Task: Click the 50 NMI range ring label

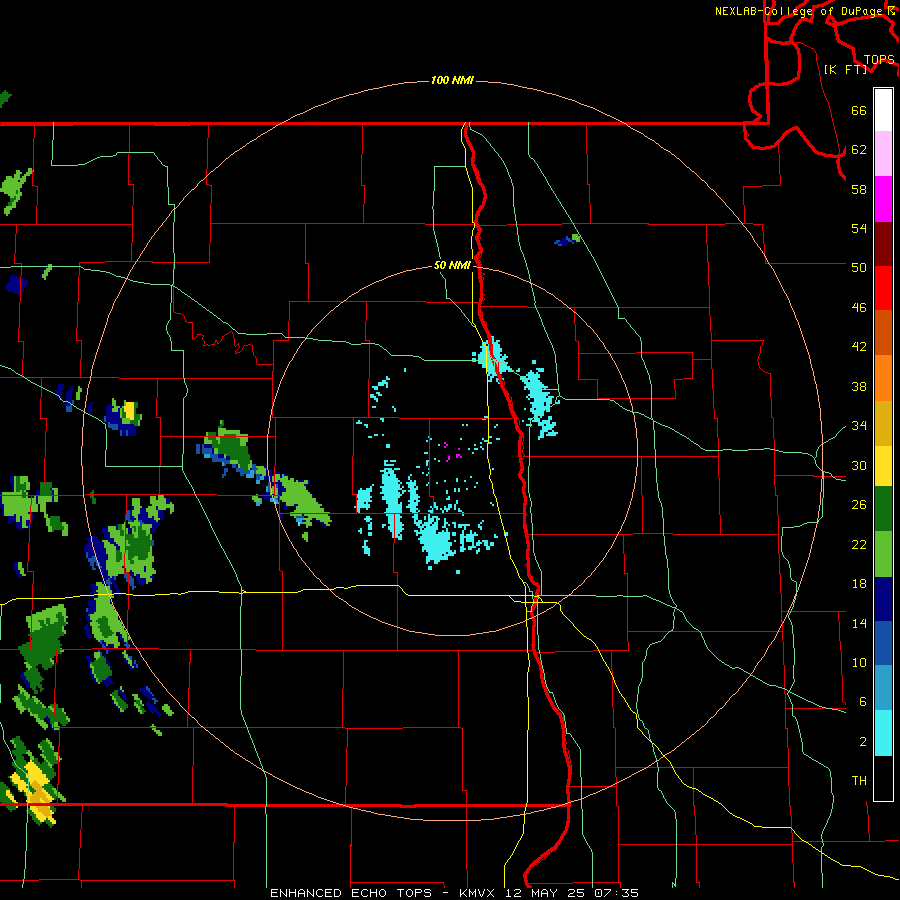Action: [452, 265]
